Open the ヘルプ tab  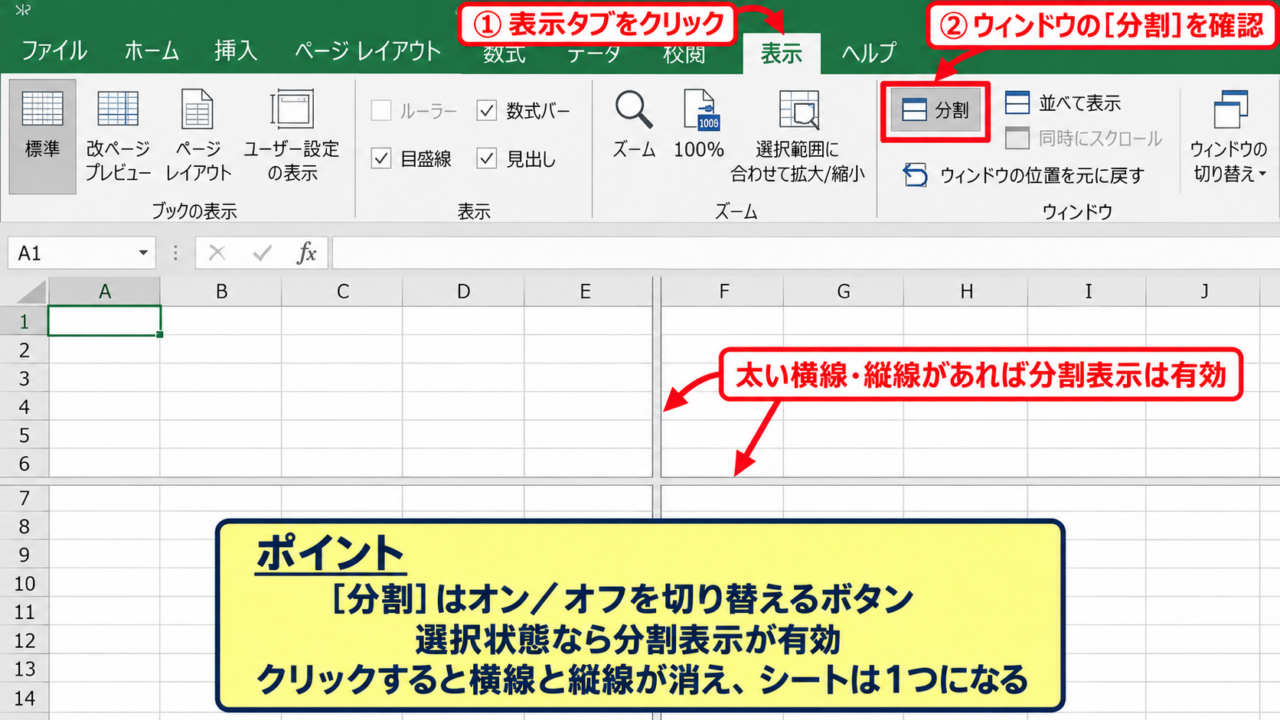tap(868, 54)
